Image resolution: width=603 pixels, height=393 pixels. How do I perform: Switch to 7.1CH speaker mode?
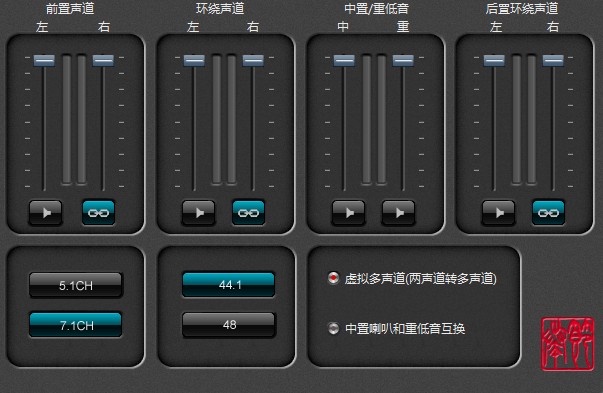click(76, 325)
